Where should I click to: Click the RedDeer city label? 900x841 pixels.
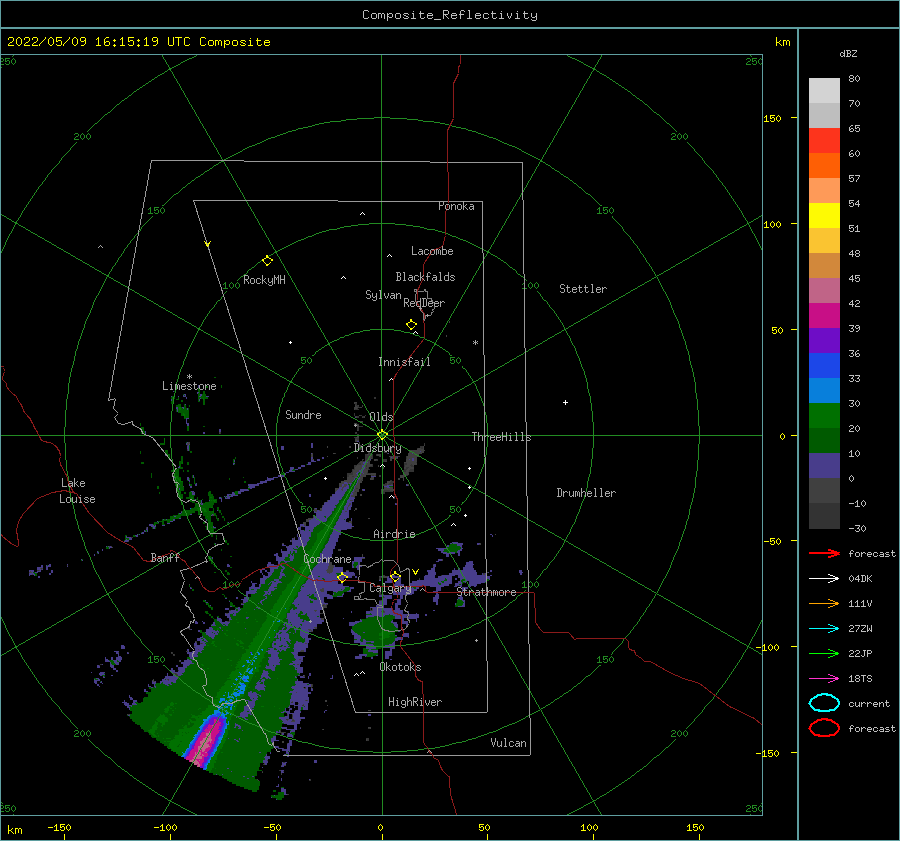click(424, 303)
